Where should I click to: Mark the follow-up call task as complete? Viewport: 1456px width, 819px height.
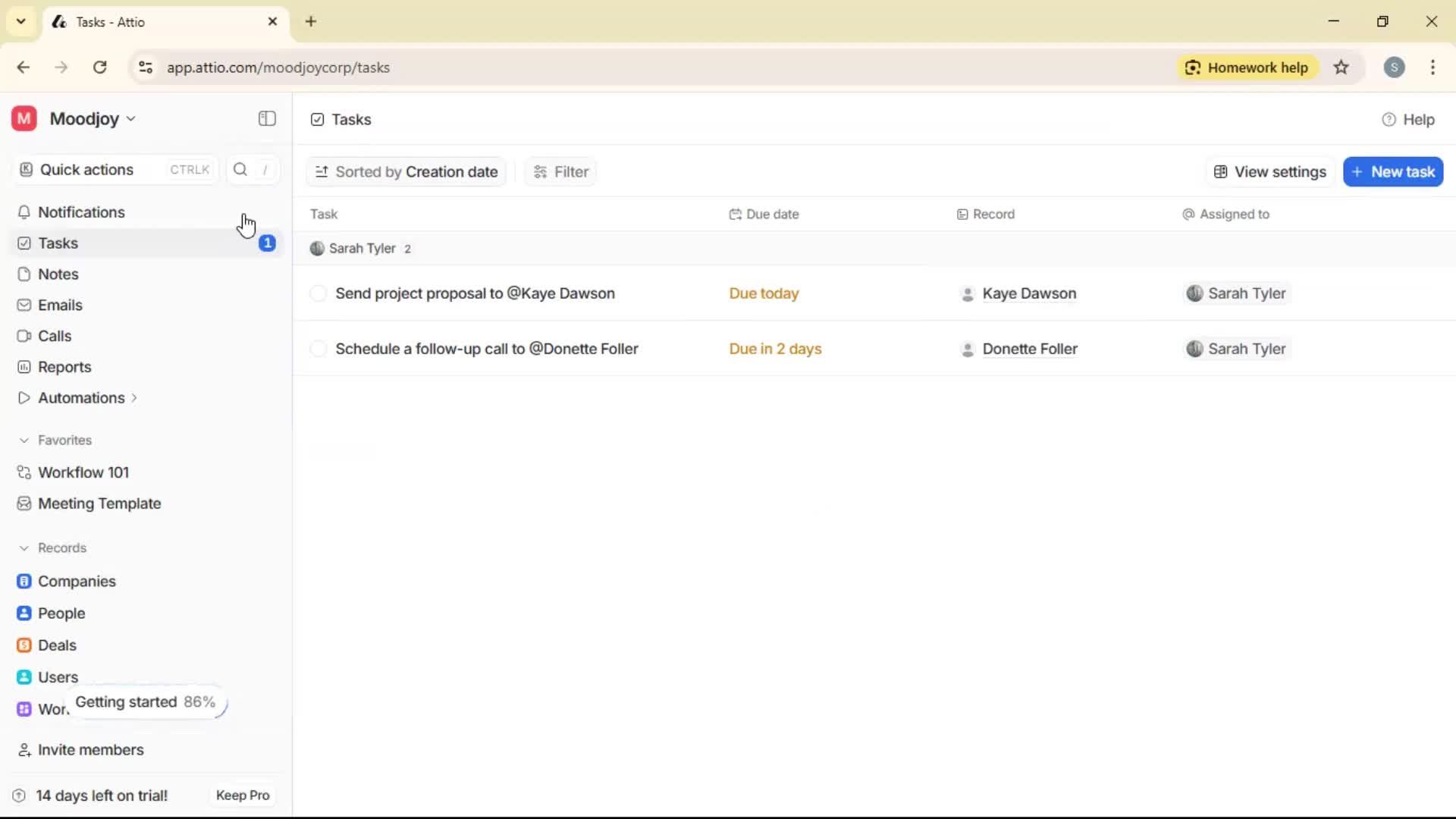[x=318, y=349]
